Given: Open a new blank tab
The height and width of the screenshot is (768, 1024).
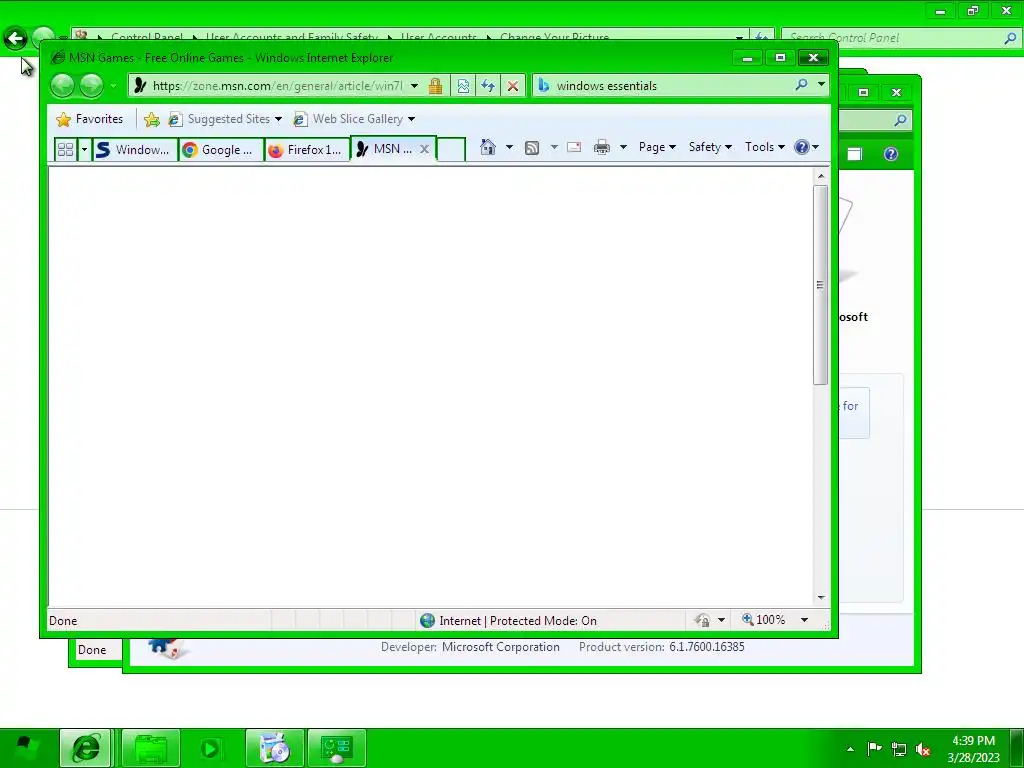Looking at the screenshot, I should point(451,150).
